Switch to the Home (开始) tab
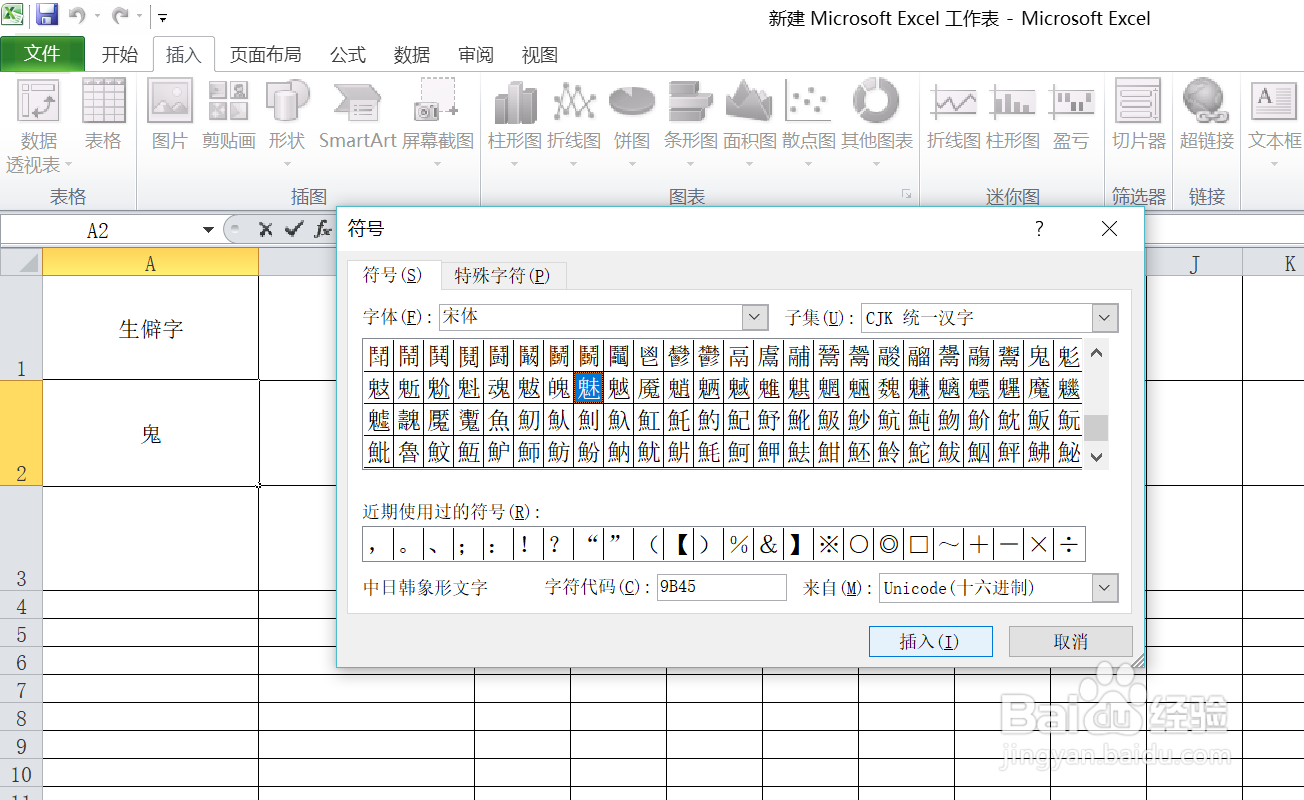The height and width of the screenshot is (800, 1304). pyautogui.click(x=120, y=55)
